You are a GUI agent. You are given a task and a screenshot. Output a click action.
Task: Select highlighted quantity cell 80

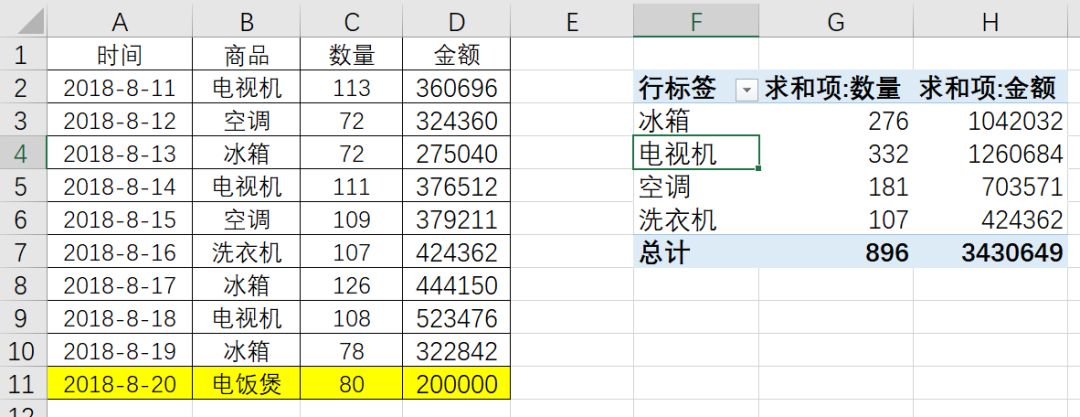coord(351,383)
